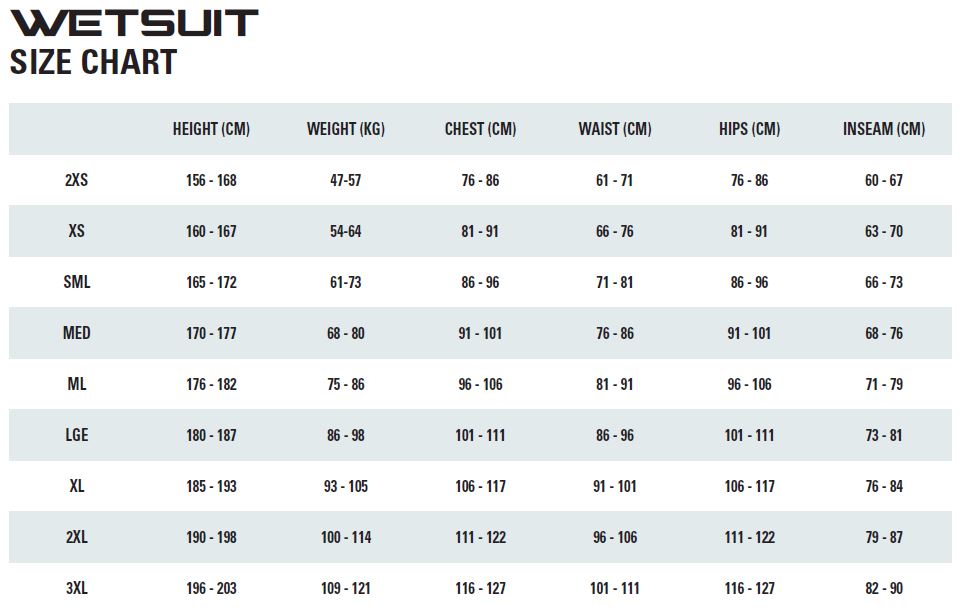Click the 3XL inseam value 82 - 90

click(x=884, y=588)
